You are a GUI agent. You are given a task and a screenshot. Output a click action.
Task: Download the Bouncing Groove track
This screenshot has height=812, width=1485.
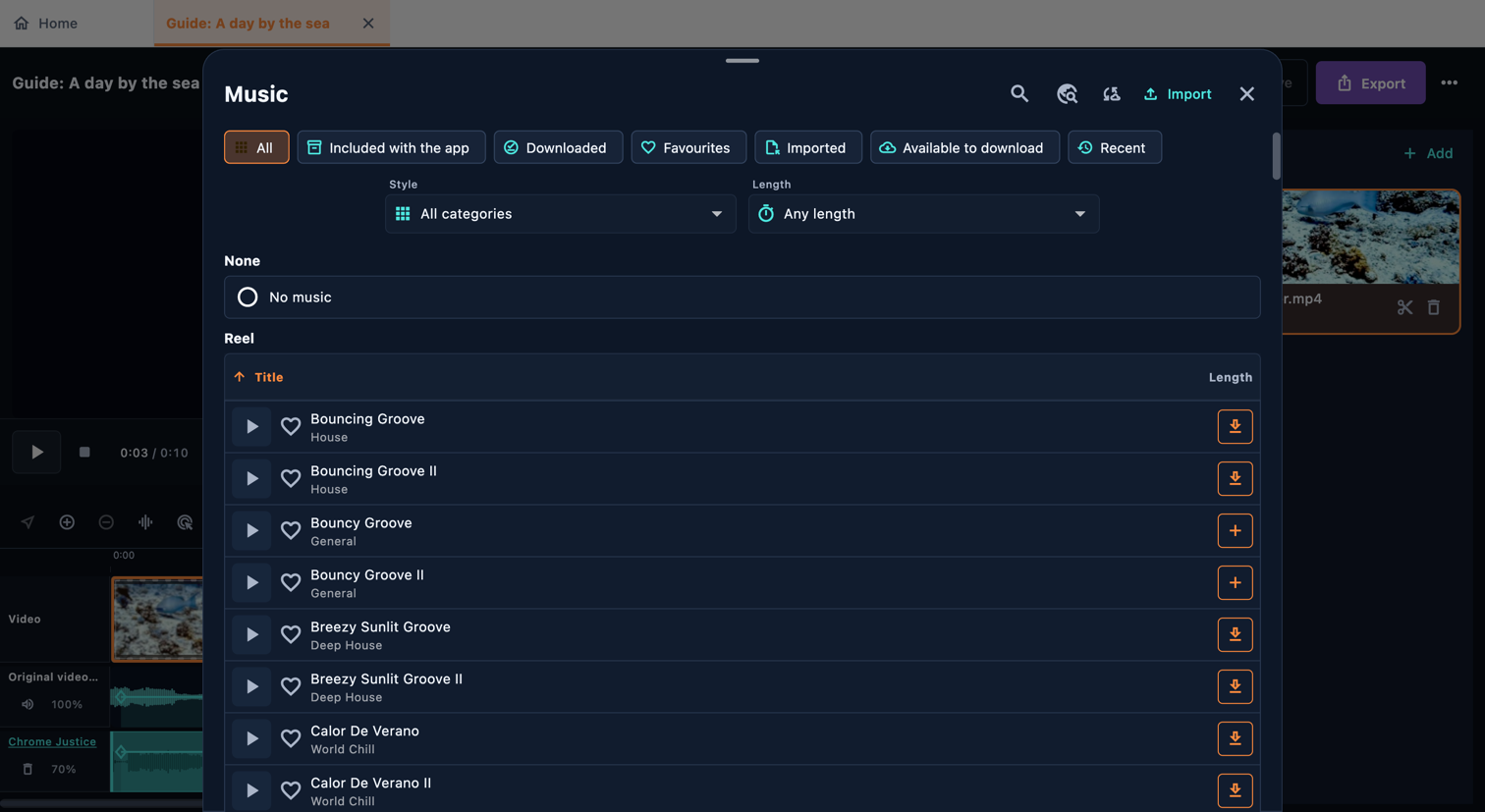(1235, 426)
